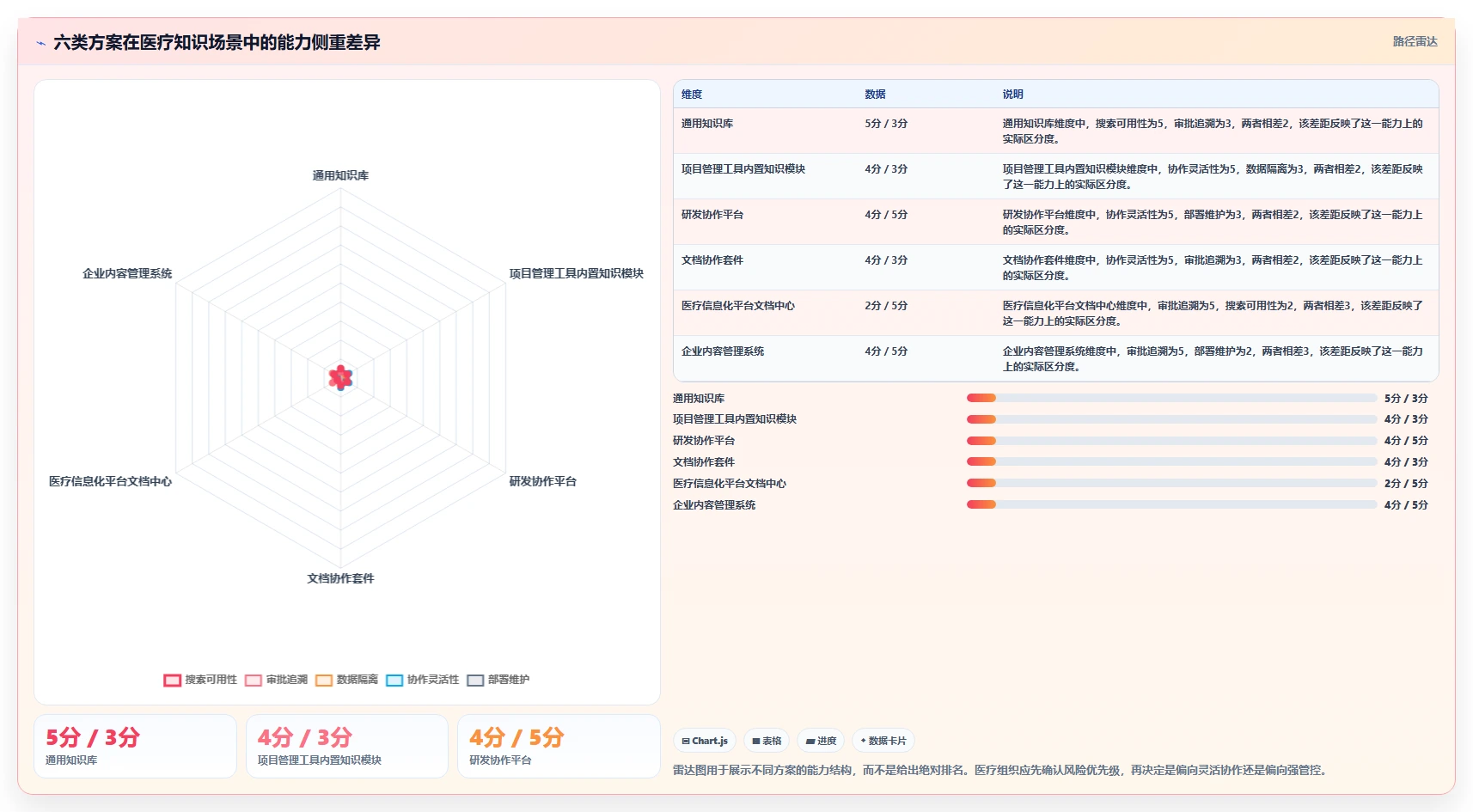
Task: Click the 表格 chip
Action: 767,741
